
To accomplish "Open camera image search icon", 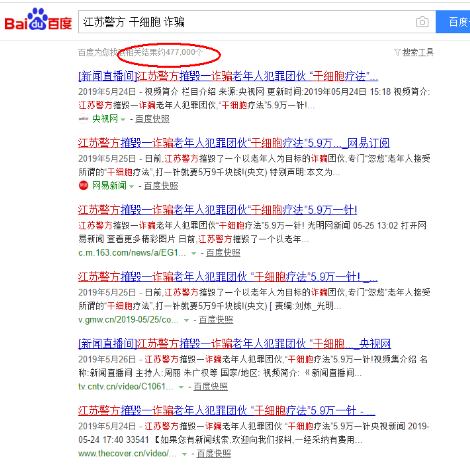I will pos(422,22).
